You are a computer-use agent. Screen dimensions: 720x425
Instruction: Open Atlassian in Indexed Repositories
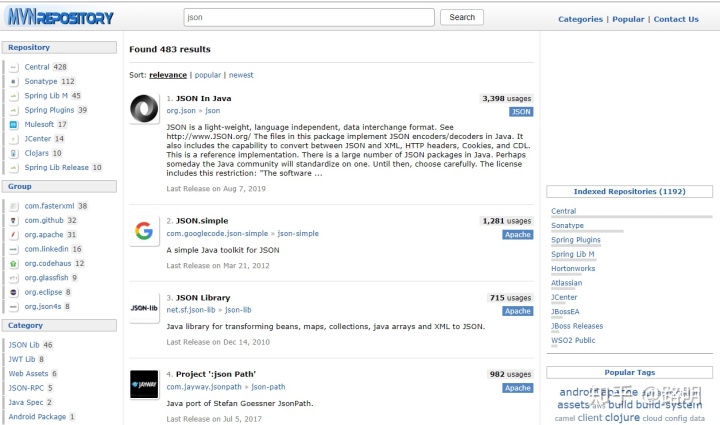pyautogui.click(x=567, y=283)
